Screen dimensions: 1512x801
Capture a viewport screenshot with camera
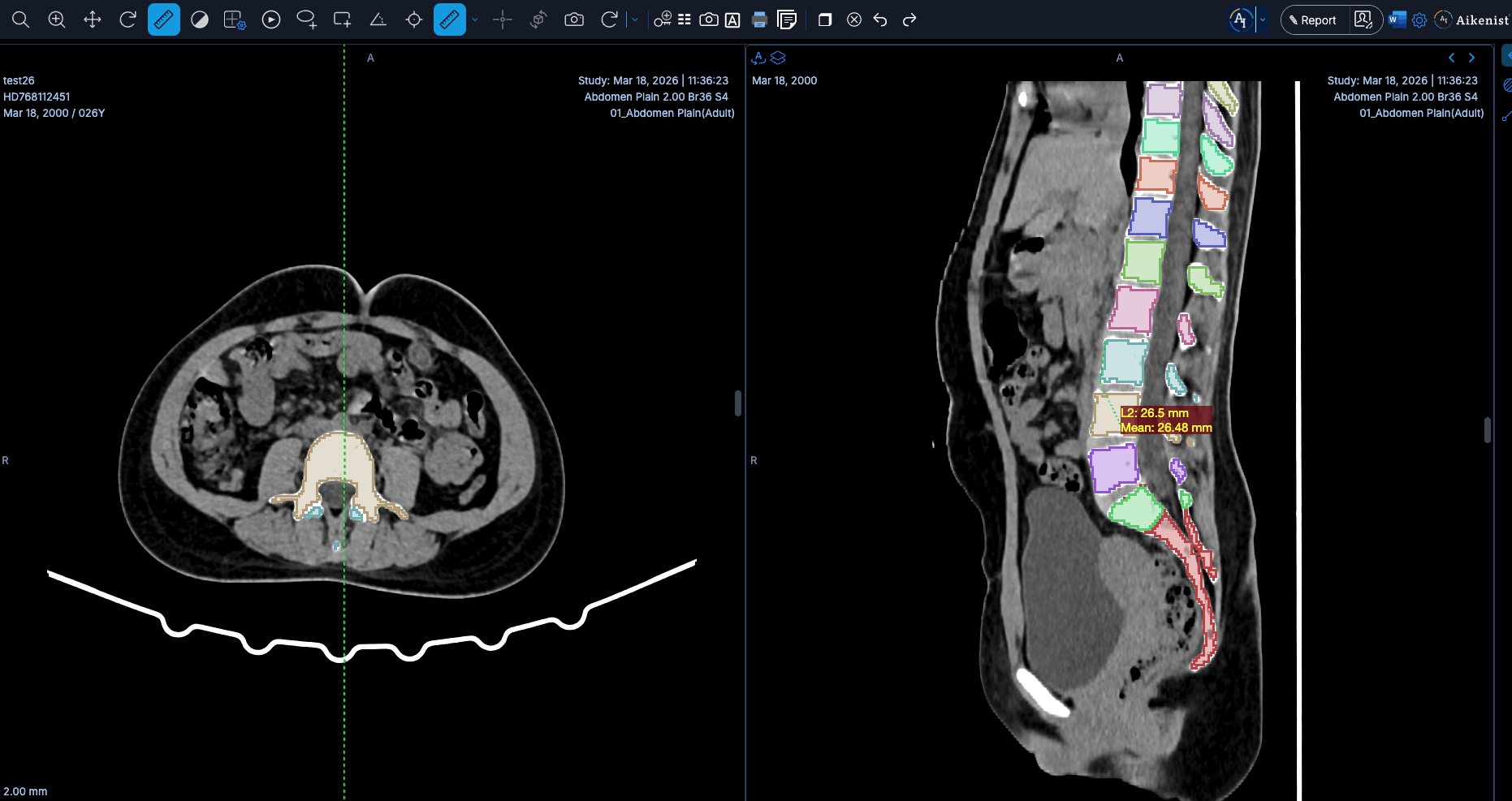click(x=574, y=19)
